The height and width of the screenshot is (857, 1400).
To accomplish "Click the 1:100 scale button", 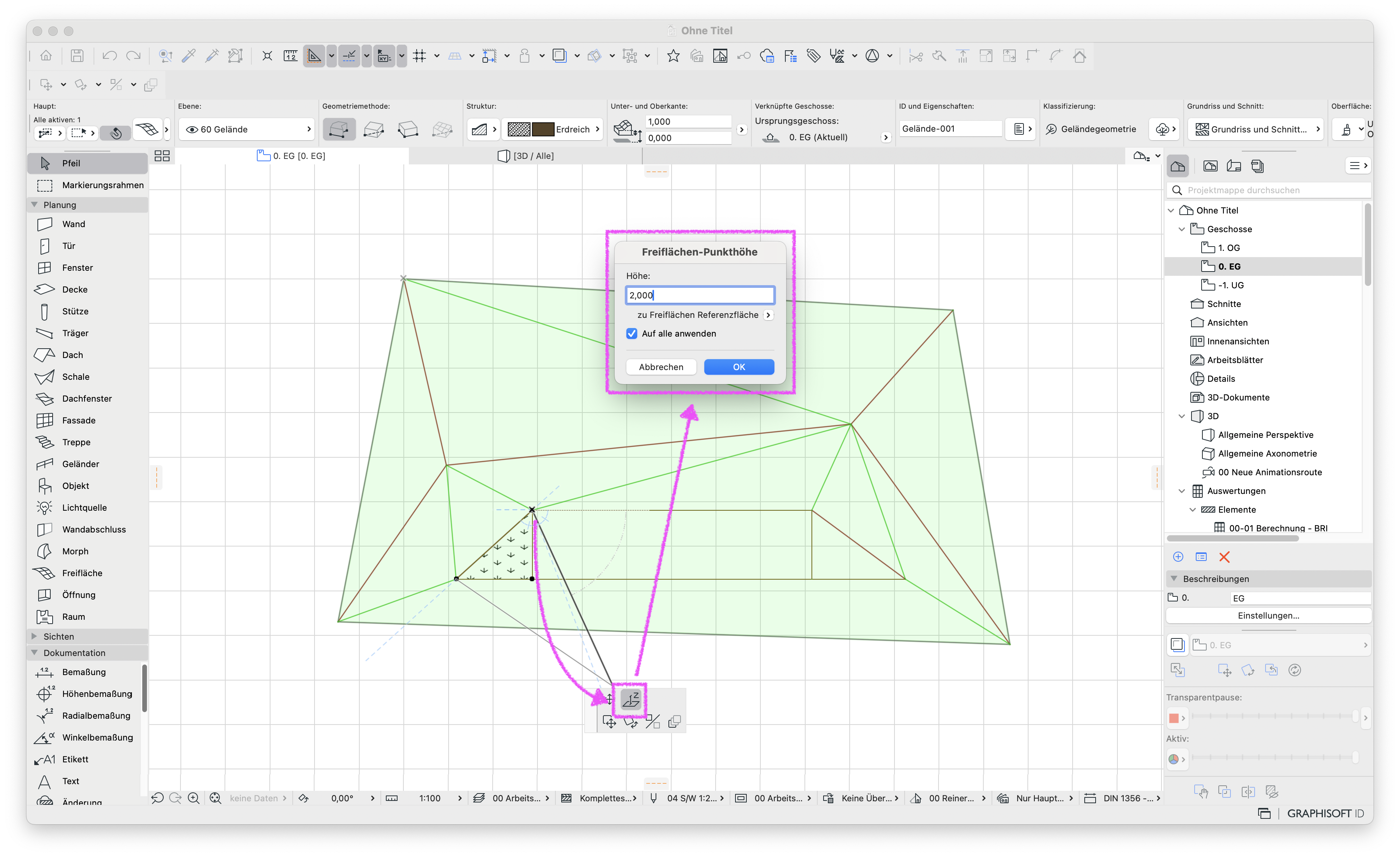I will point(430,799).
